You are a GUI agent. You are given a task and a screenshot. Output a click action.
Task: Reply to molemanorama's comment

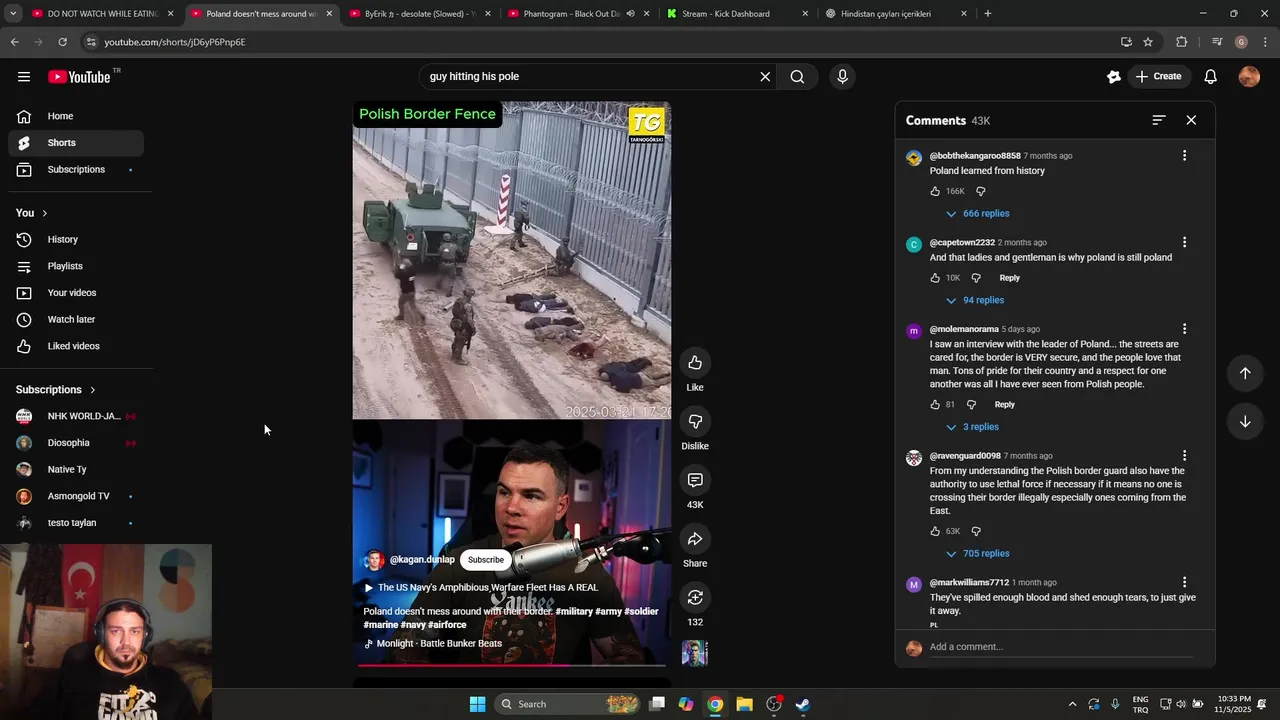click(x=1005, y=405)
